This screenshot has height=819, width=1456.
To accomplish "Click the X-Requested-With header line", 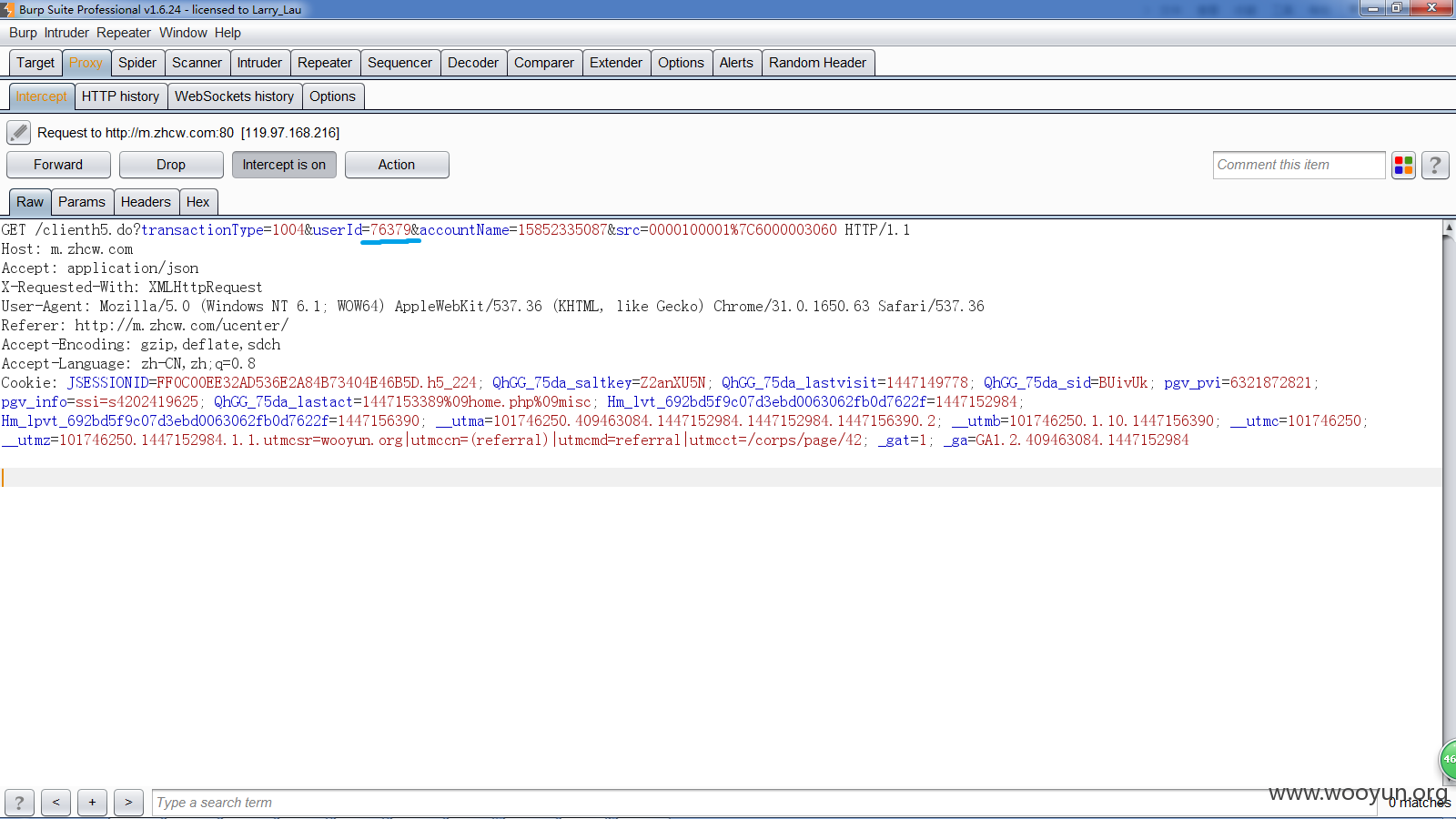I will (132, 288).
